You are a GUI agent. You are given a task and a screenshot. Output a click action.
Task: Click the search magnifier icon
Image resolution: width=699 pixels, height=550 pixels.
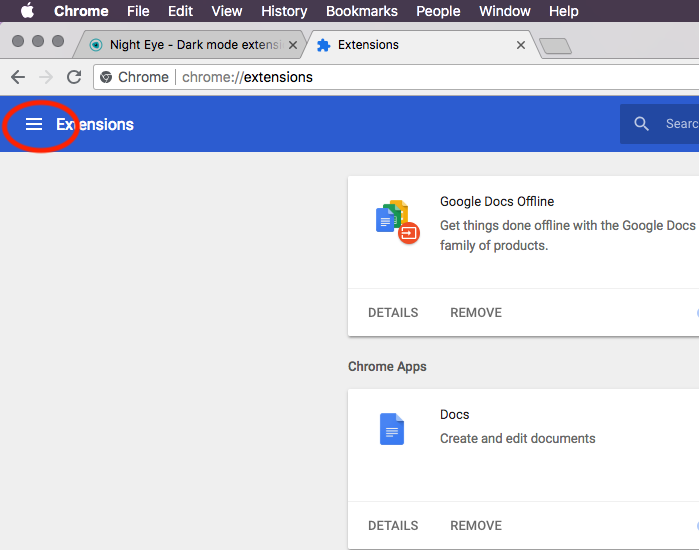click(x=641, y=124)
